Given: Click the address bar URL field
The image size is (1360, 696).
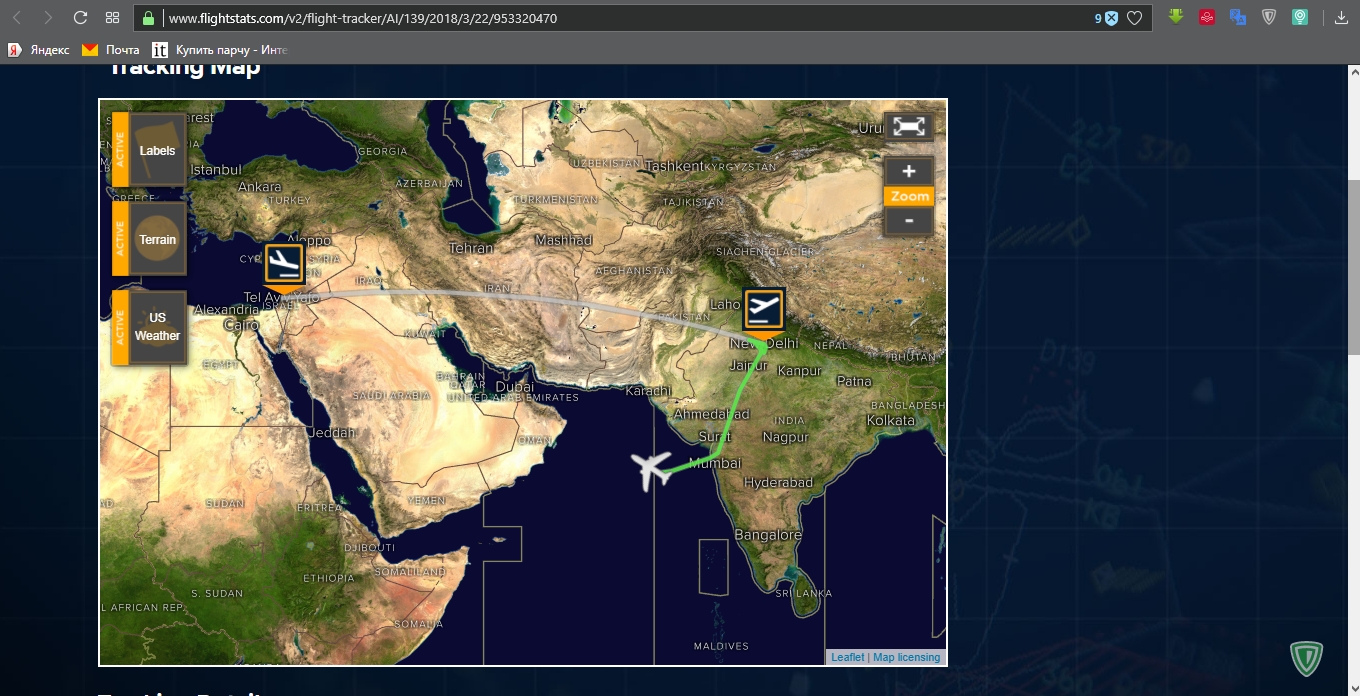Looking at the screenshot, I should click(600, 18).
